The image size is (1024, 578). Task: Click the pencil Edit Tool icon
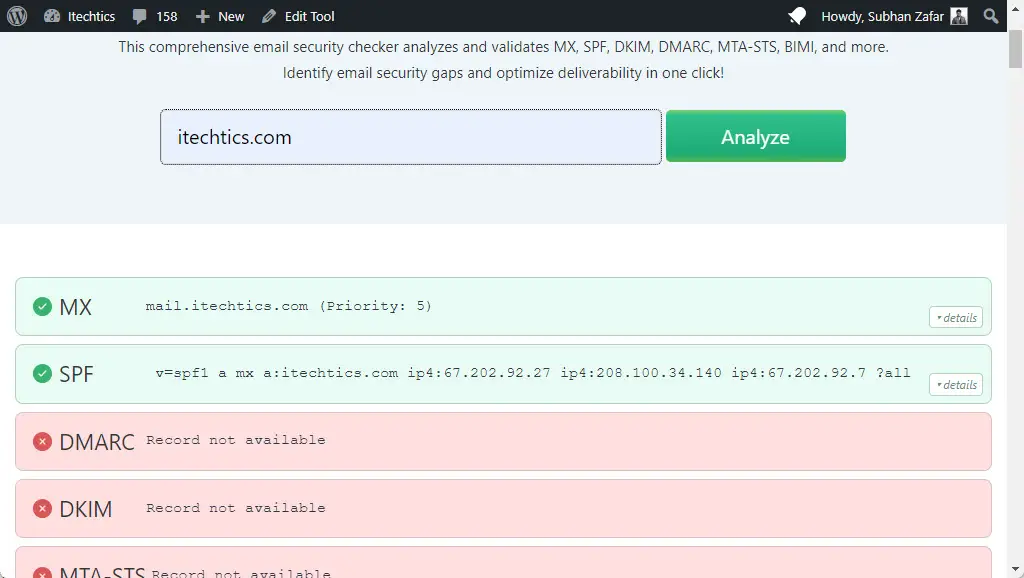tap(268, 16)
